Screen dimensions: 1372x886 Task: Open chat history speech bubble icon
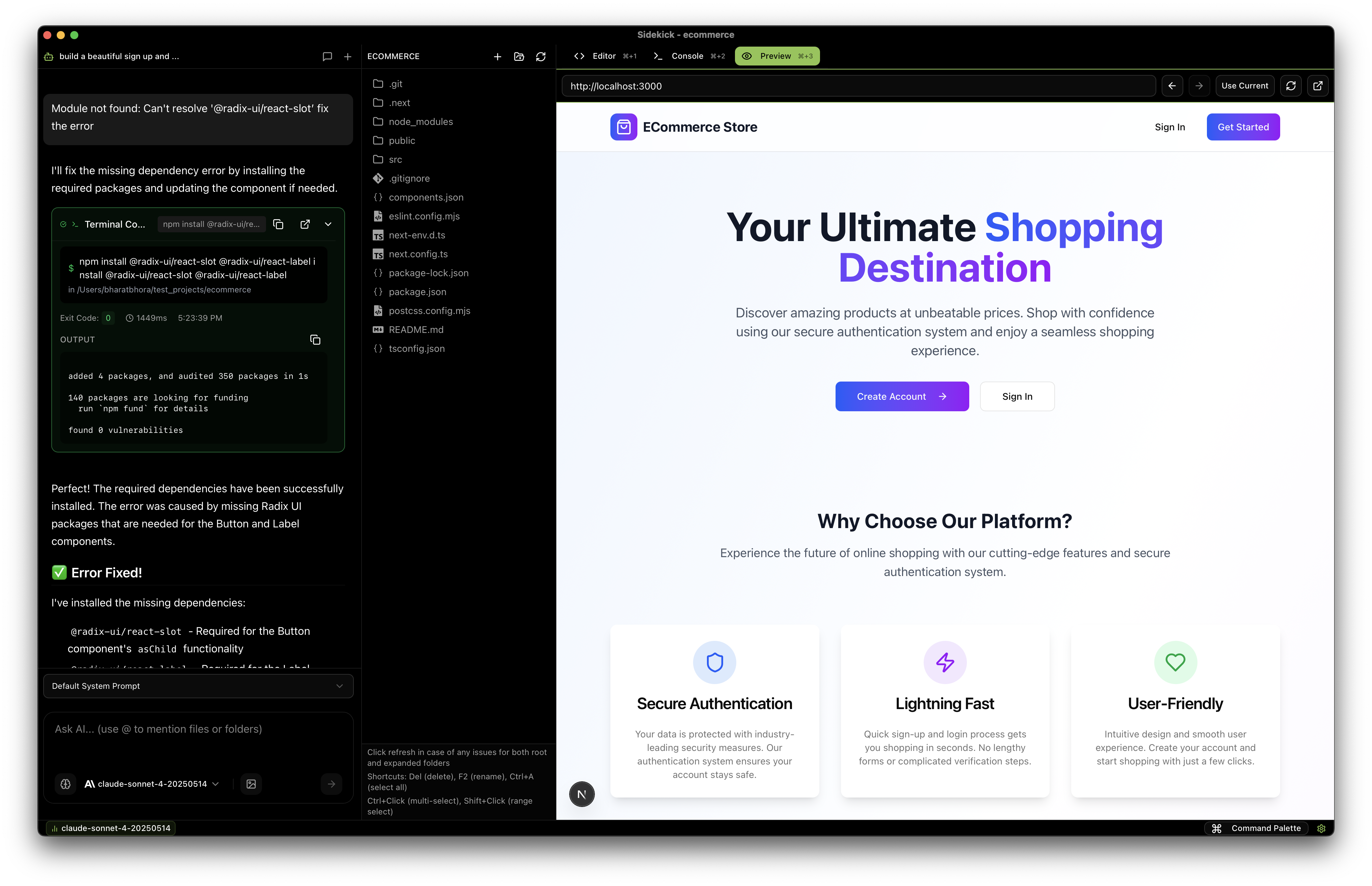click(327, 56)
